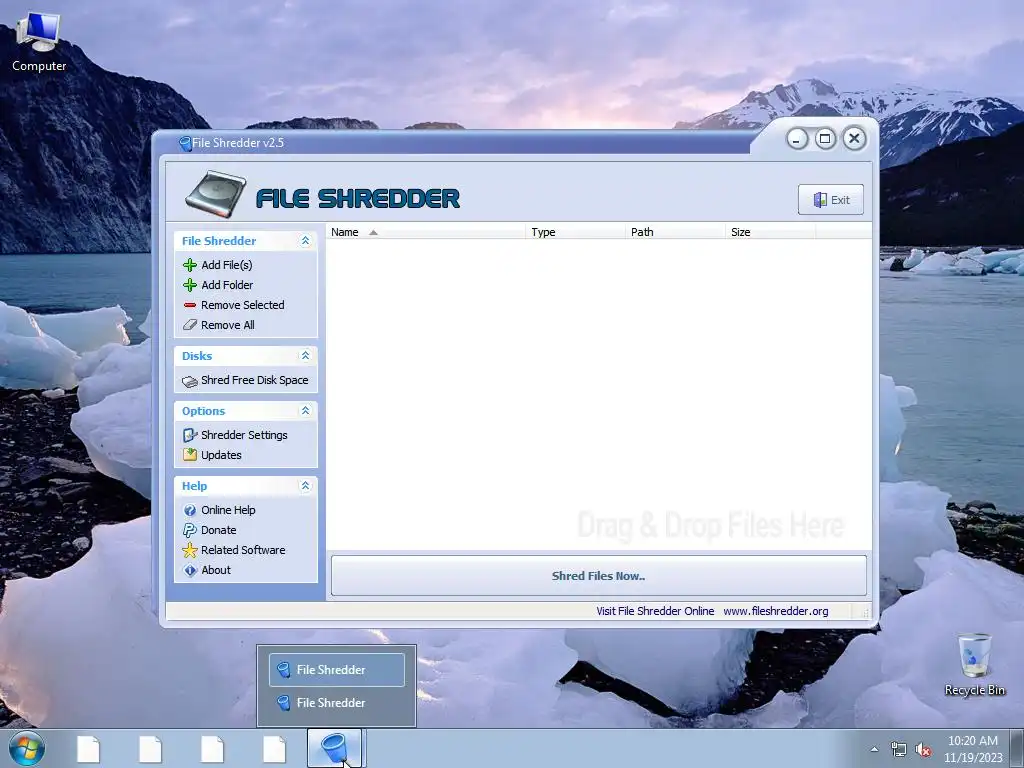Open the Windows Start orb
1024x768 pixels.
coord(27,749)
